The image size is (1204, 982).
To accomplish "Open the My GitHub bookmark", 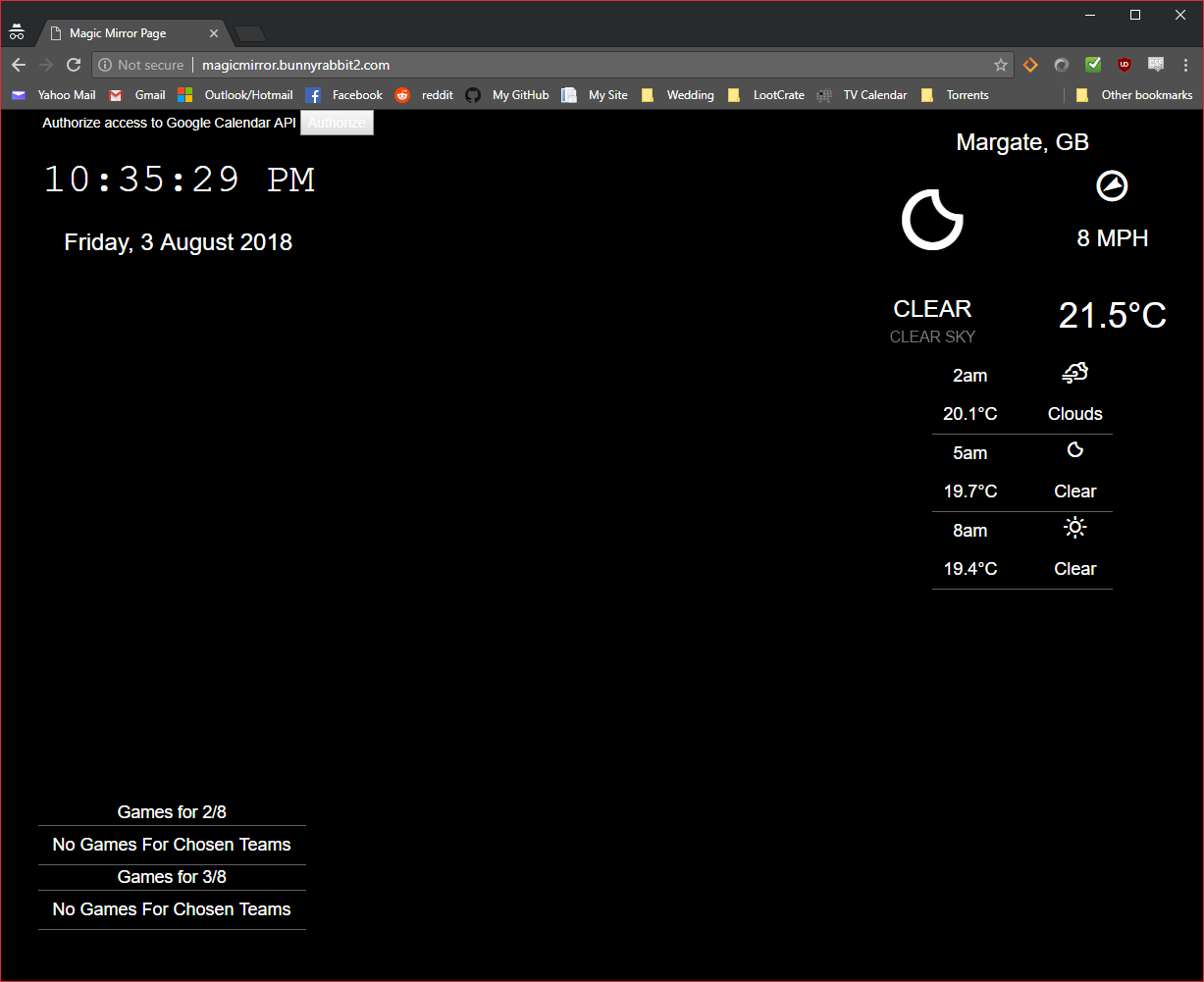I will pyautogui.click(x=507, y=95).
